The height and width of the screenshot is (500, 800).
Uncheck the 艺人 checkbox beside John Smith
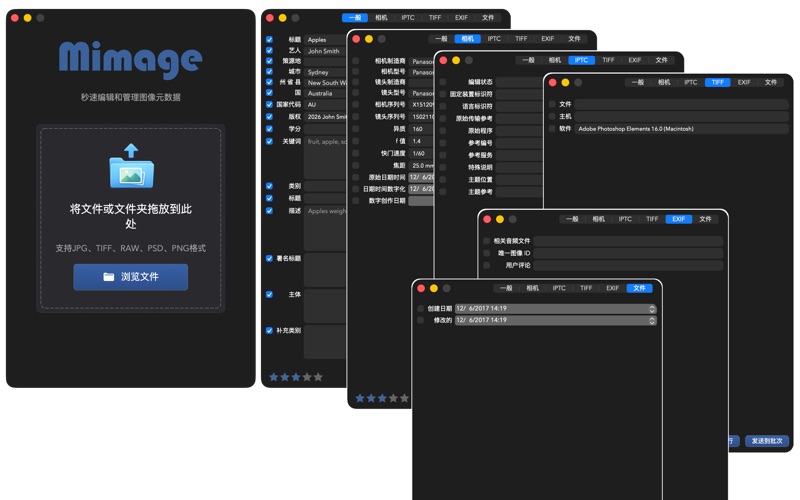(x=269, y=51)
